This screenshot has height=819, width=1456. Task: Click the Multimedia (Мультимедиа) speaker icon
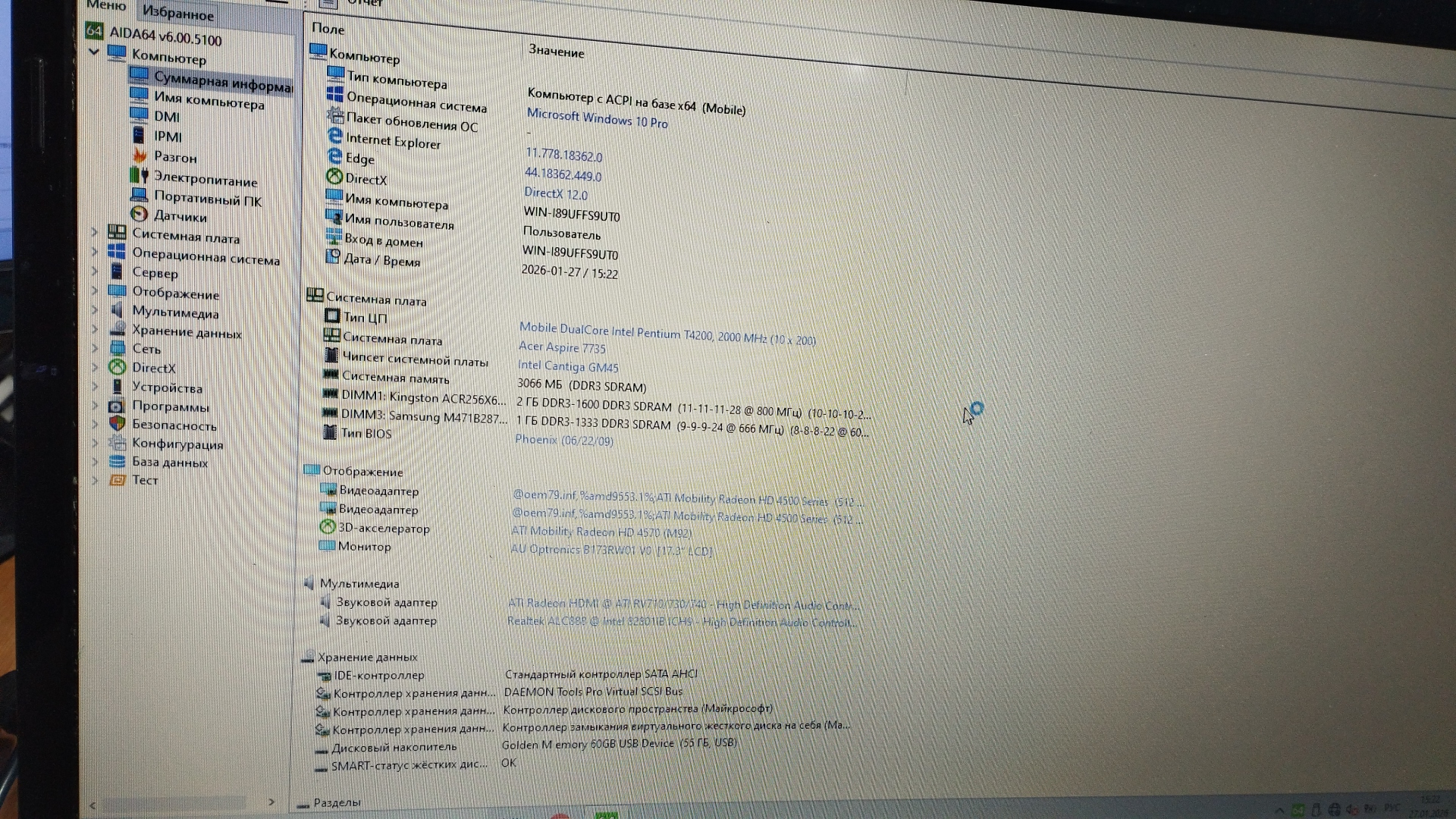pyautogui.click(x=117, y=310)
